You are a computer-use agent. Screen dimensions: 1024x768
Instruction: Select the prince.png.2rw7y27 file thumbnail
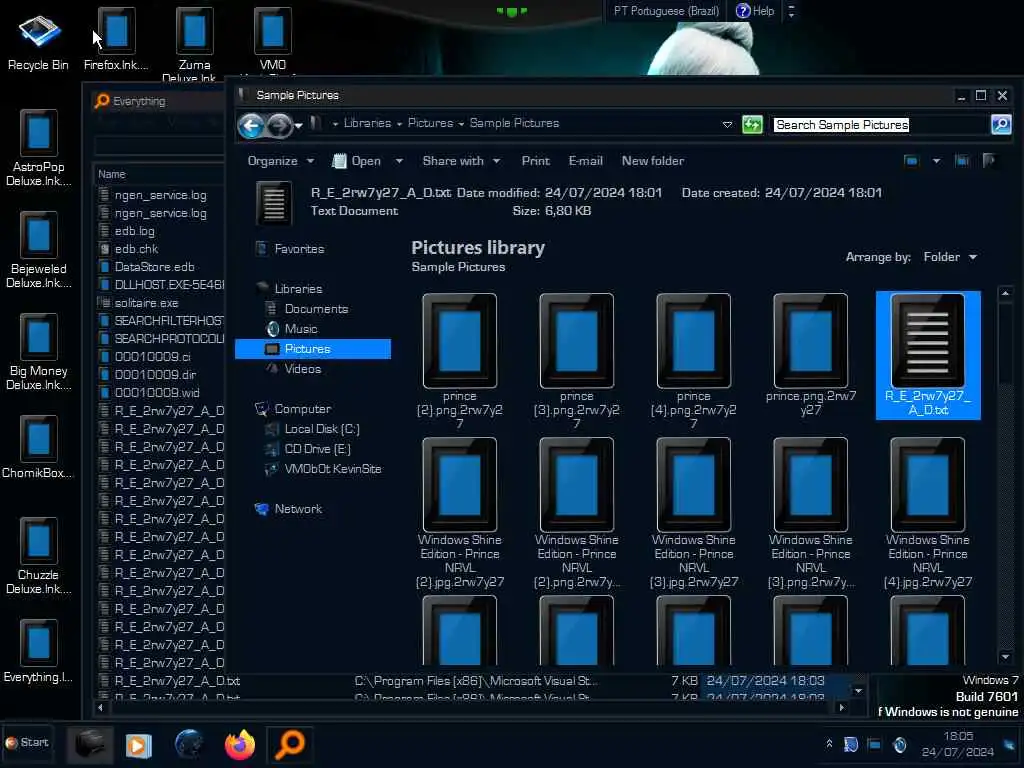tap(810, 355)
